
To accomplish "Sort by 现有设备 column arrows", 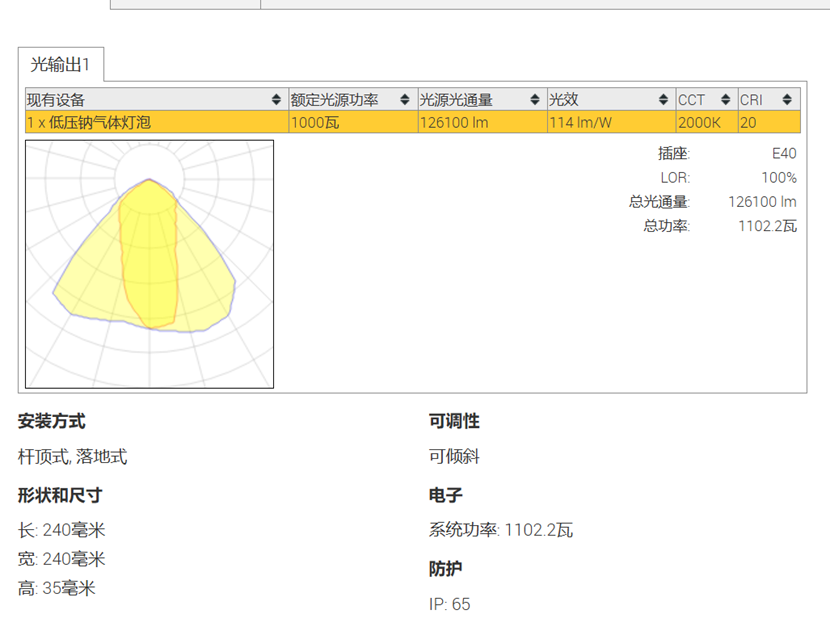I will 276,100.
